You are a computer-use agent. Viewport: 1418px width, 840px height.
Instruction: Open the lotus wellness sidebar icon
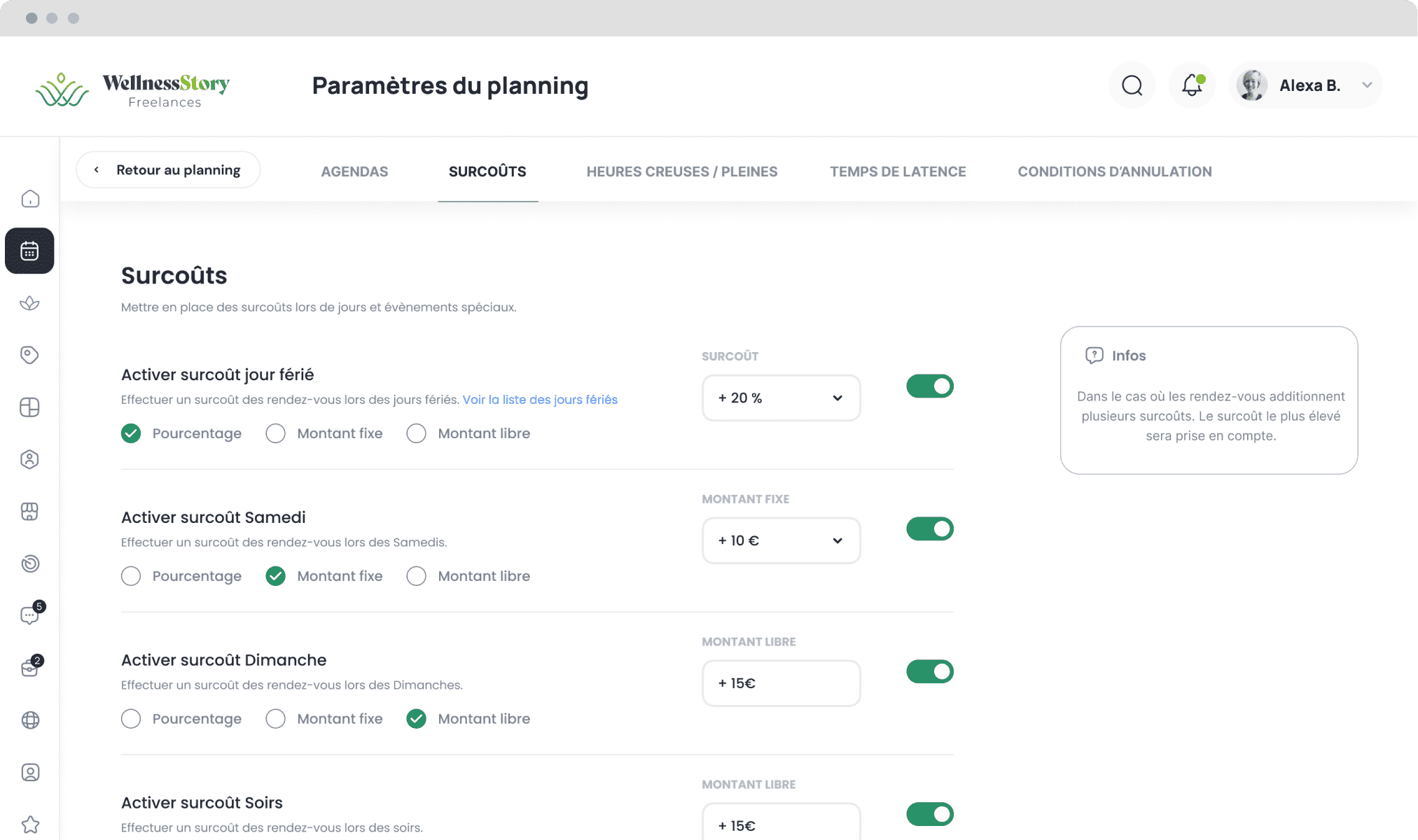click(x=29, y=303)
